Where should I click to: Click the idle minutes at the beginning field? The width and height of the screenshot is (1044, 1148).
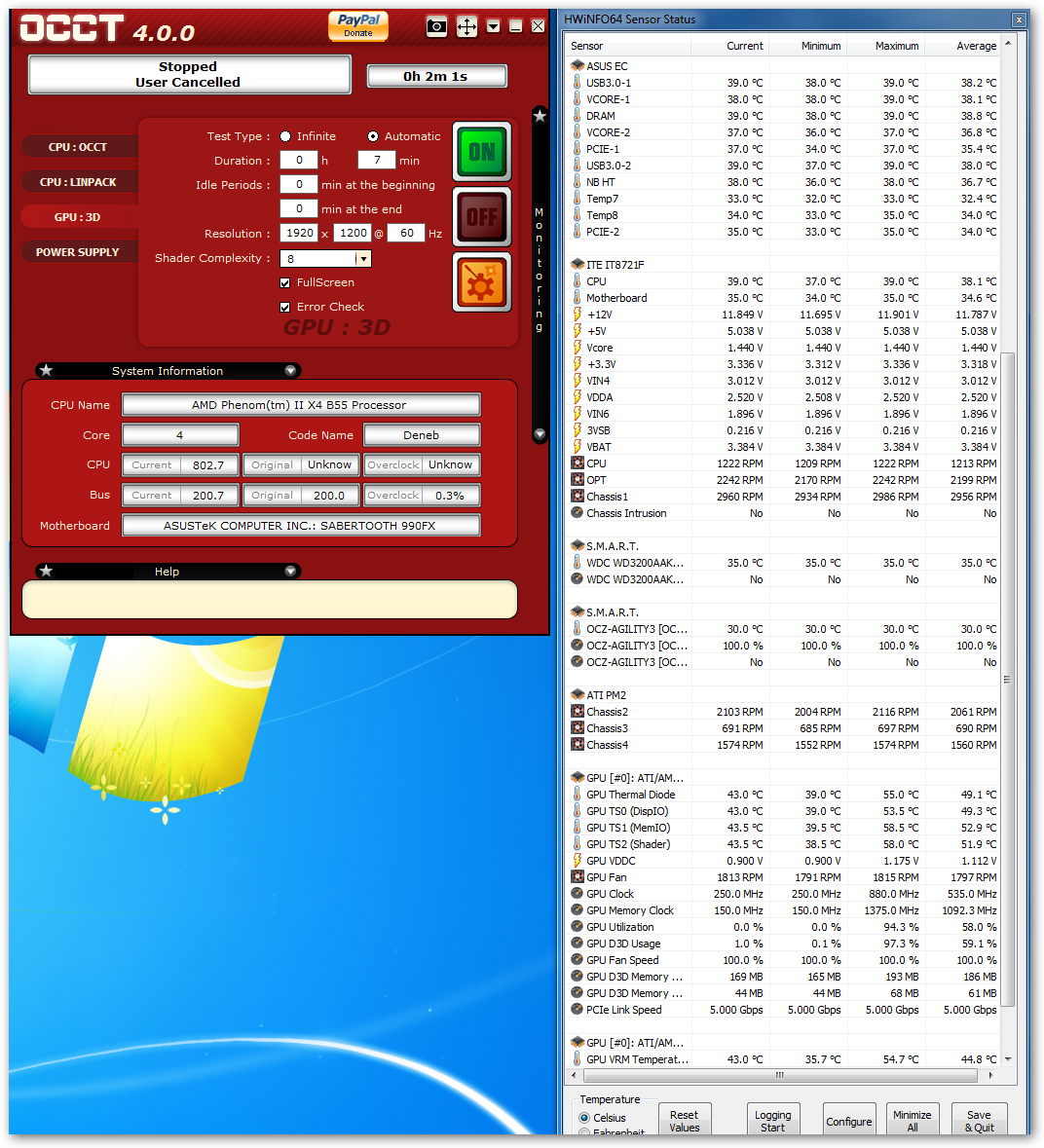[x=299, y=184]
